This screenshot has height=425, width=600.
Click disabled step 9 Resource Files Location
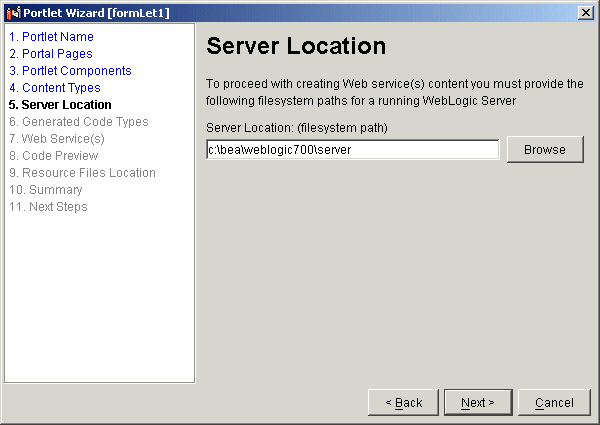pyautogui.click(x=82, y=173)
